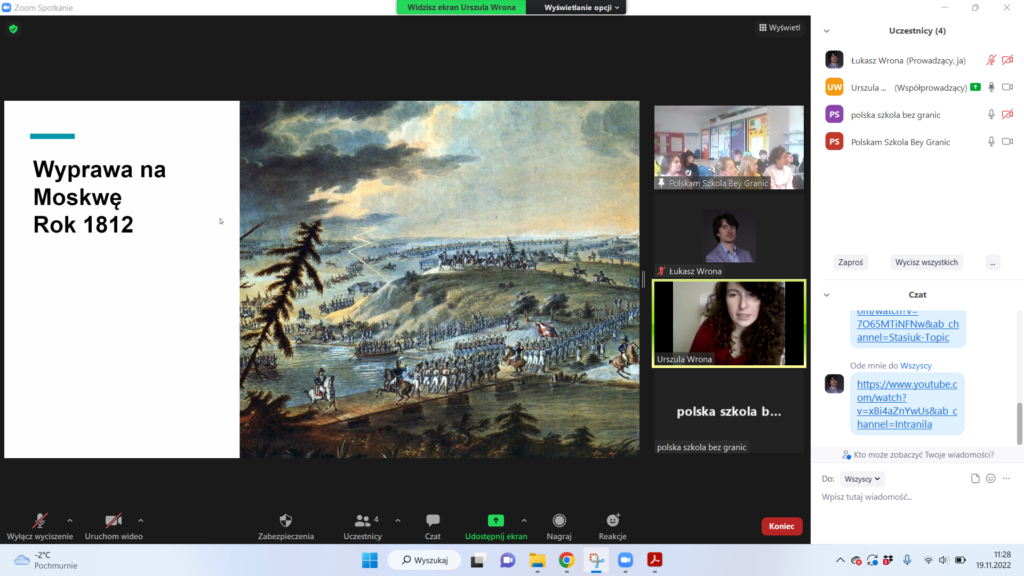Click the green encryption shield icon
Viewport: 1024px width, 576px height.
pos(13,29)
